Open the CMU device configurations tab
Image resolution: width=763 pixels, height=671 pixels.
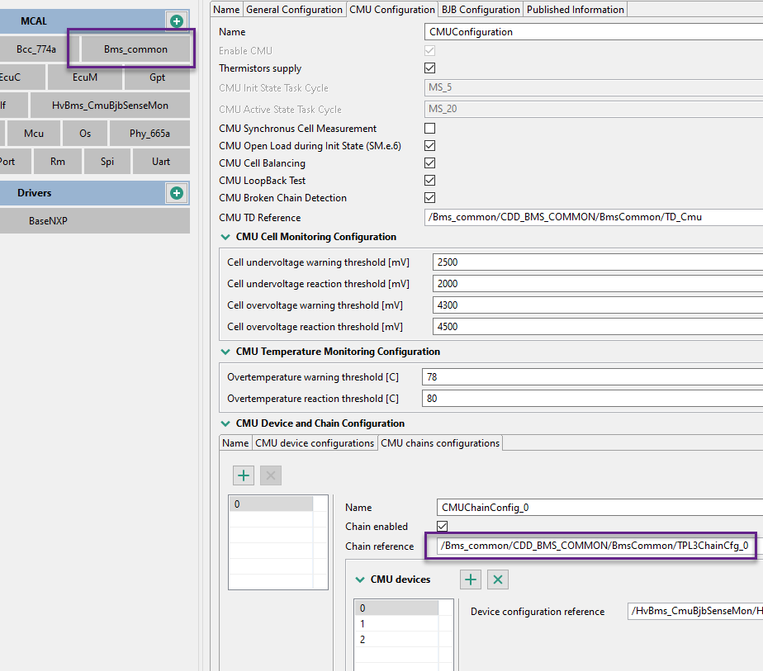[314, 443]
